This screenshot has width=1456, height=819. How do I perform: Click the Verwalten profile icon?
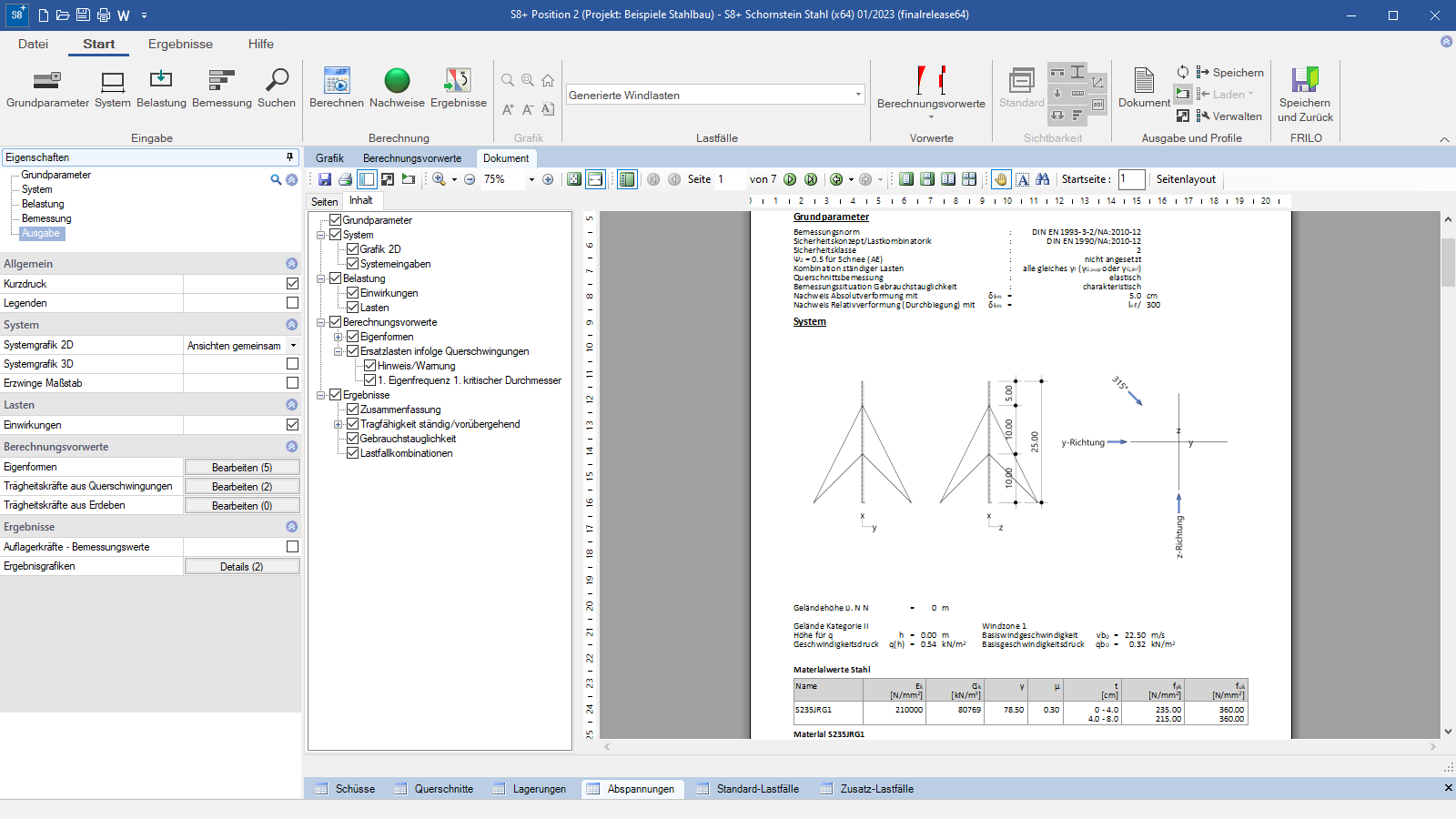point(1228,116)
